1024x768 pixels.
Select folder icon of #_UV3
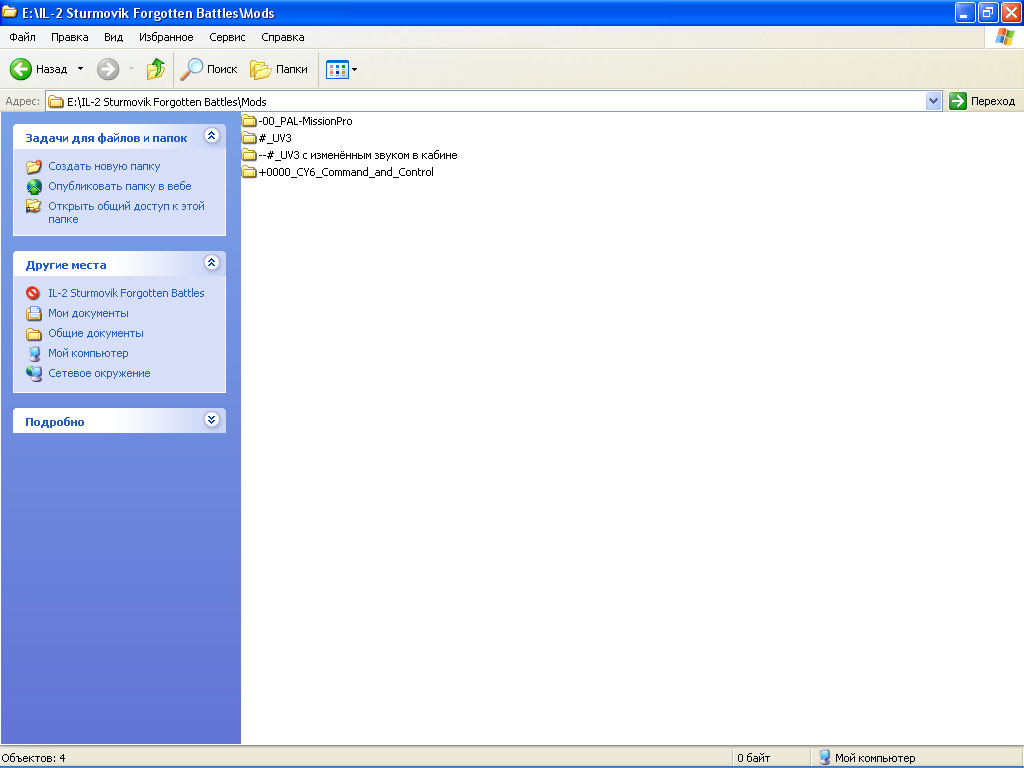tap(249, 138)
